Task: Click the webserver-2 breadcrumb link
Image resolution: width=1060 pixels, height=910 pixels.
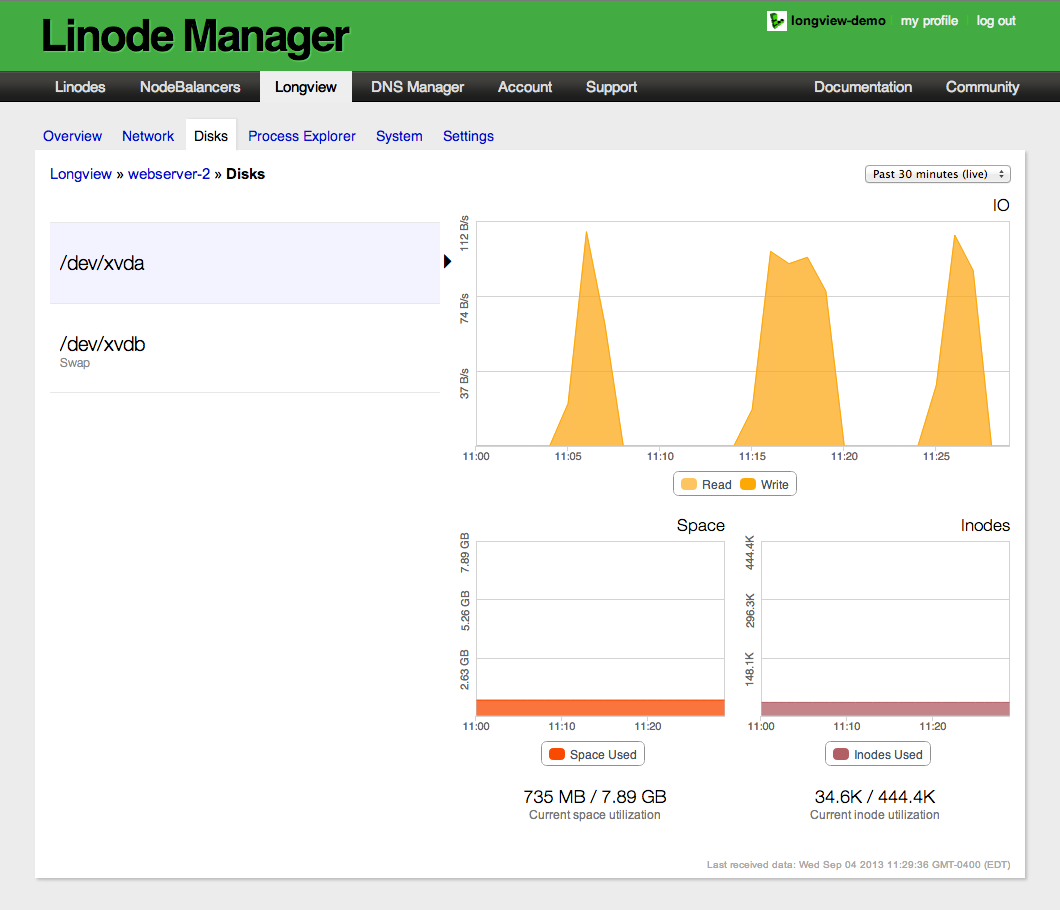Action: (169, 174)
